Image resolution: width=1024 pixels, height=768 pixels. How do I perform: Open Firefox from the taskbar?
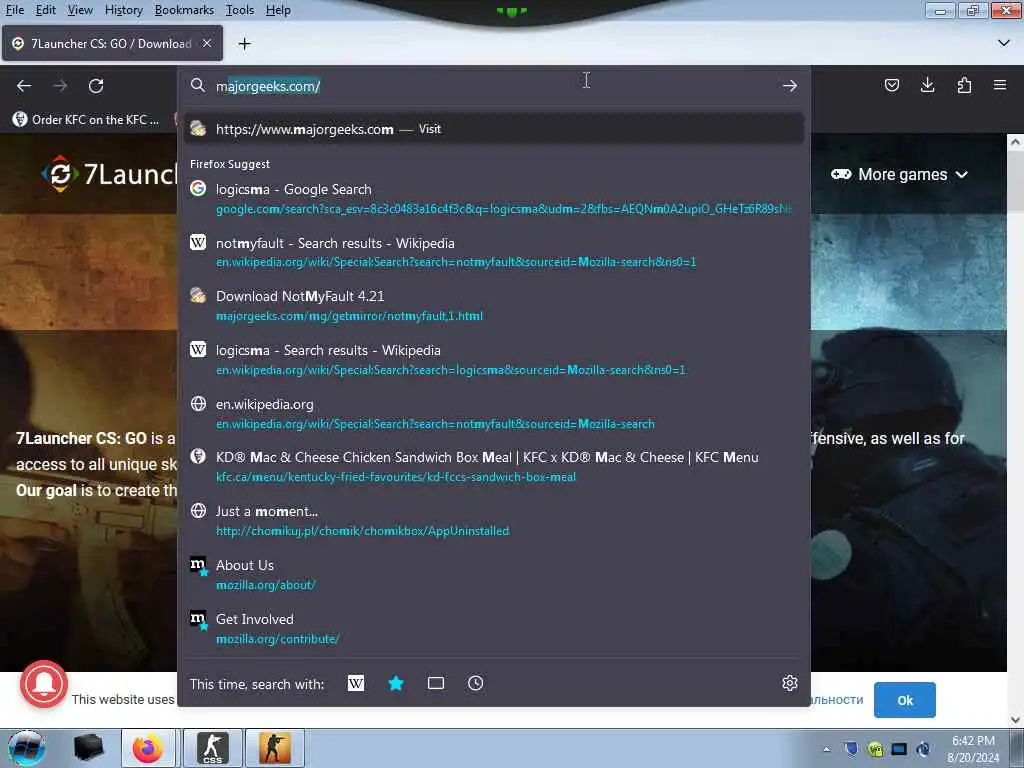(148, 748)
